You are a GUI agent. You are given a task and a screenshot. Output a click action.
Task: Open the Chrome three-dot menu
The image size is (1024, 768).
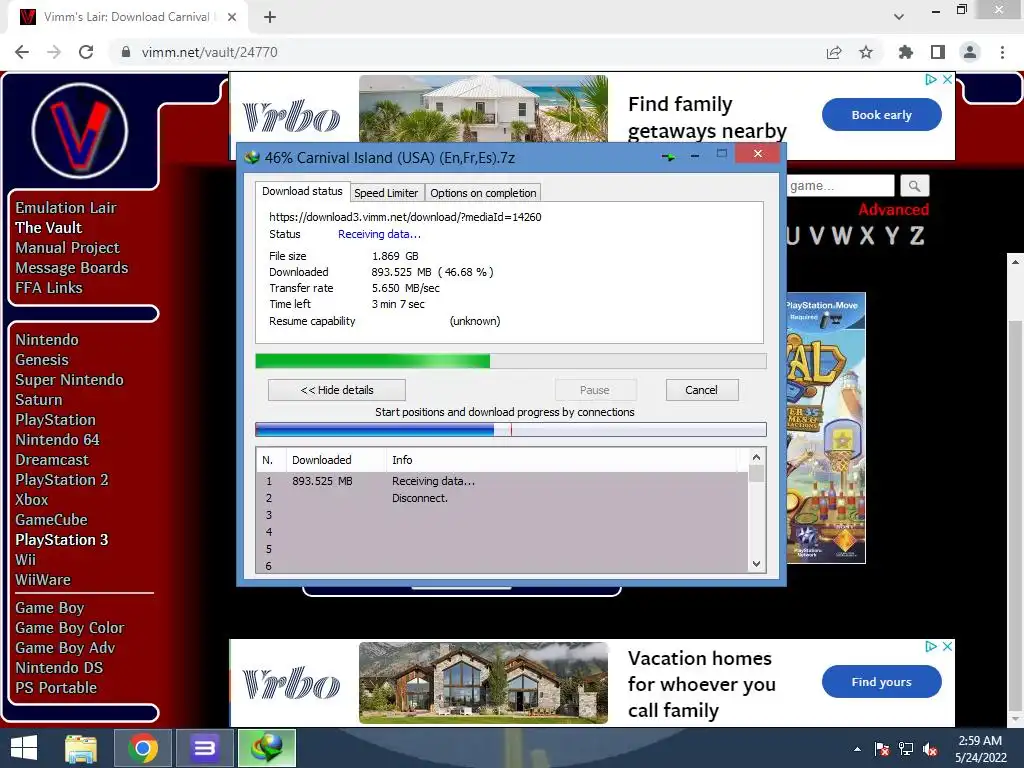point(1002,52)
